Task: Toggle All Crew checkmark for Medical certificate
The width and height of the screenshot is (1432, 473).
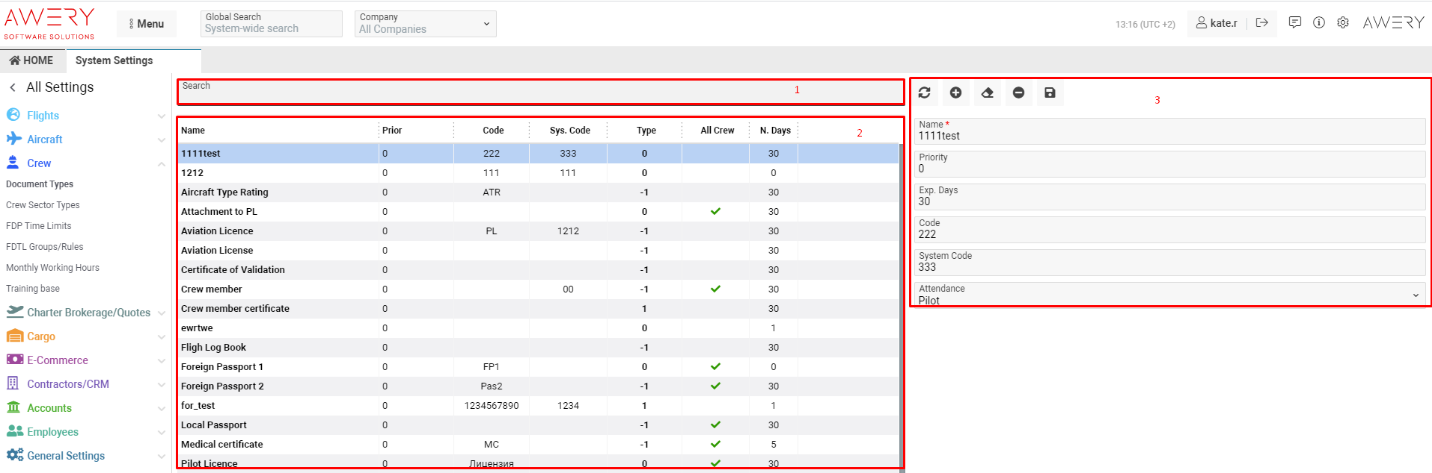Action: click(x=715, y=444)
